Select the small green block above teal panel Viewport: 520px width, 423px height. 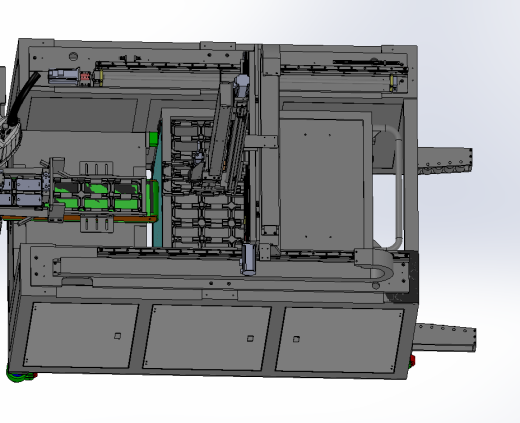pyautogui.click(x=153, y=139)
